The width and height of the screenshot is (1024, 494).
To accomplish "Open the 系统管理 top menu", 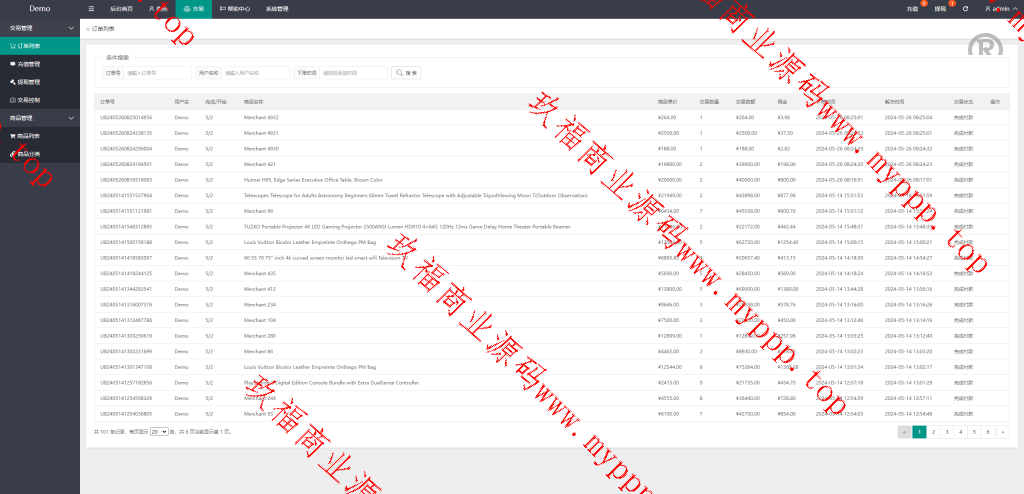I will pyautogui.click(x=277, y=8).
